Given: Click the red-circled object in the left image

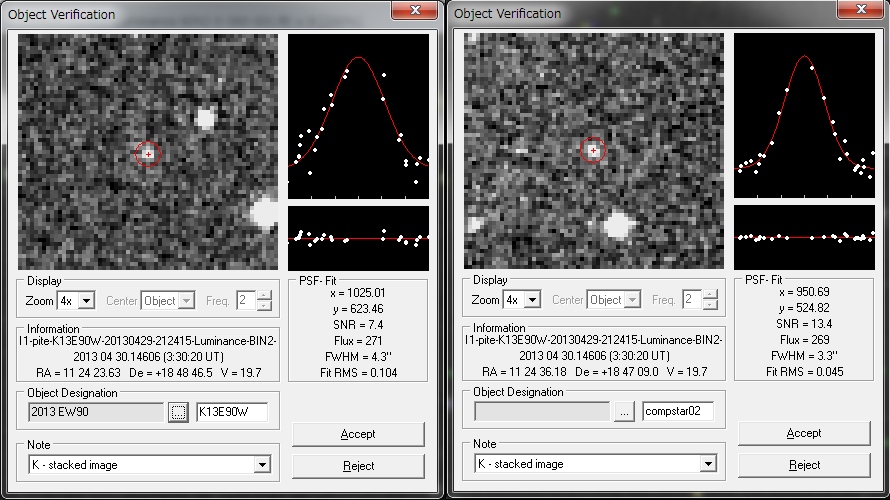Looking at the screenshot, I should [148, 154].
